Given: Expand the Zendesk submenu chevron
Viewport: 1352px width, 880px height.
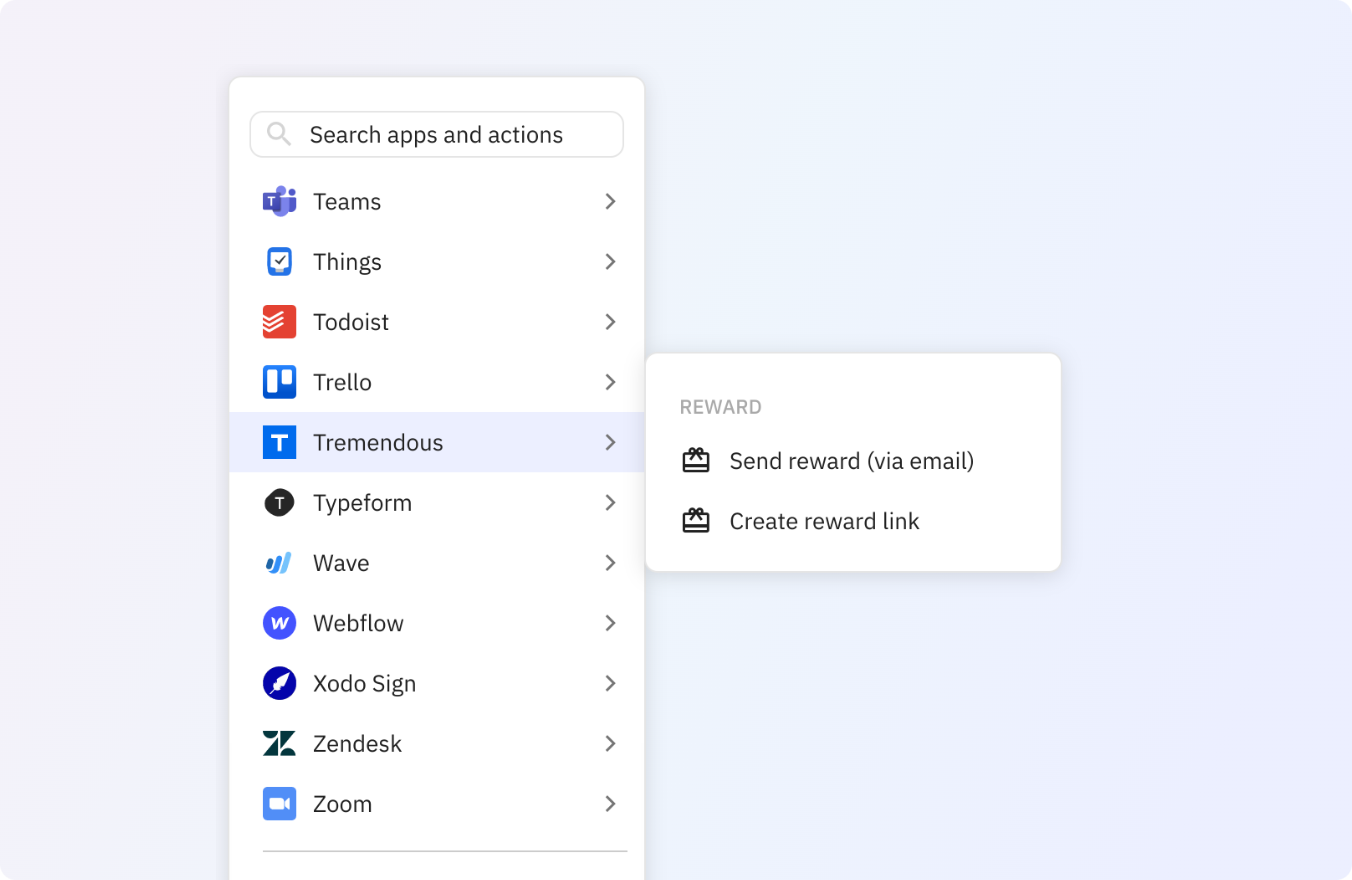Looking at the screenshot, I should tap(610, 743).
